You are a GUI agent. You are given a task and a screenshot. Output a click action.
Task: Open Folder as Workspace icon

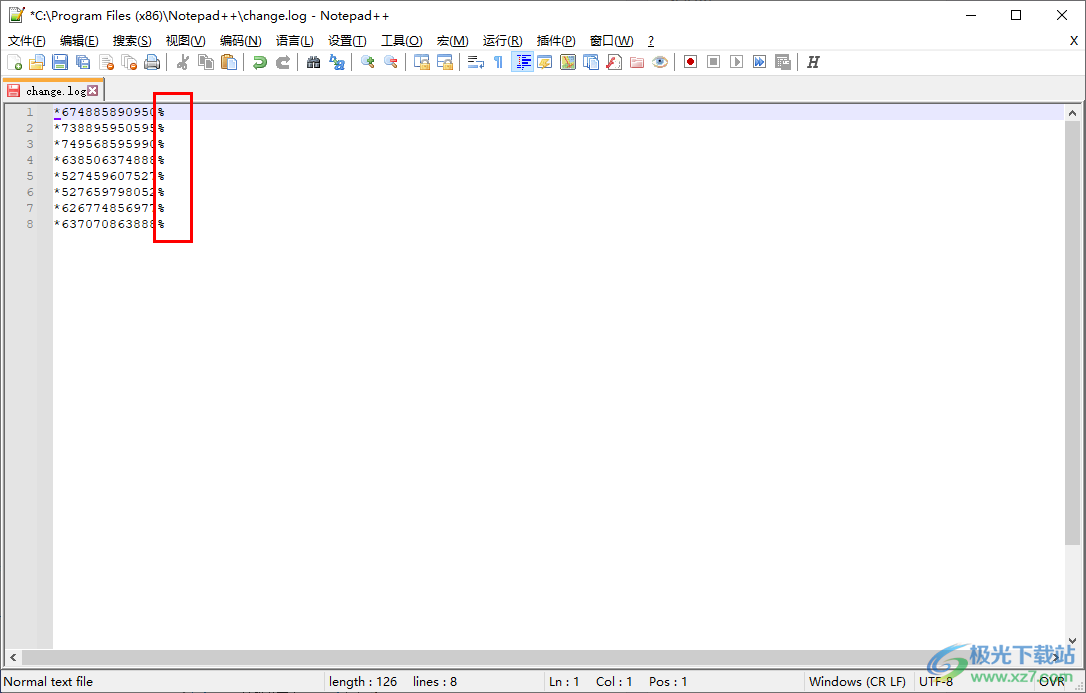point(637,62)
